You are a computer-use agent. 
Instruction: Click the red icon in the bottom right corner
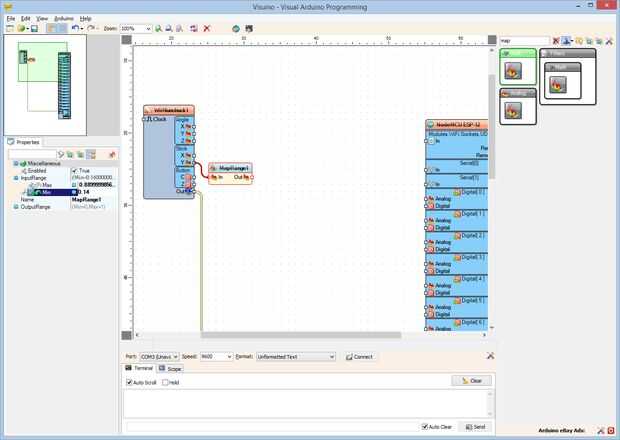coord(611,431)
